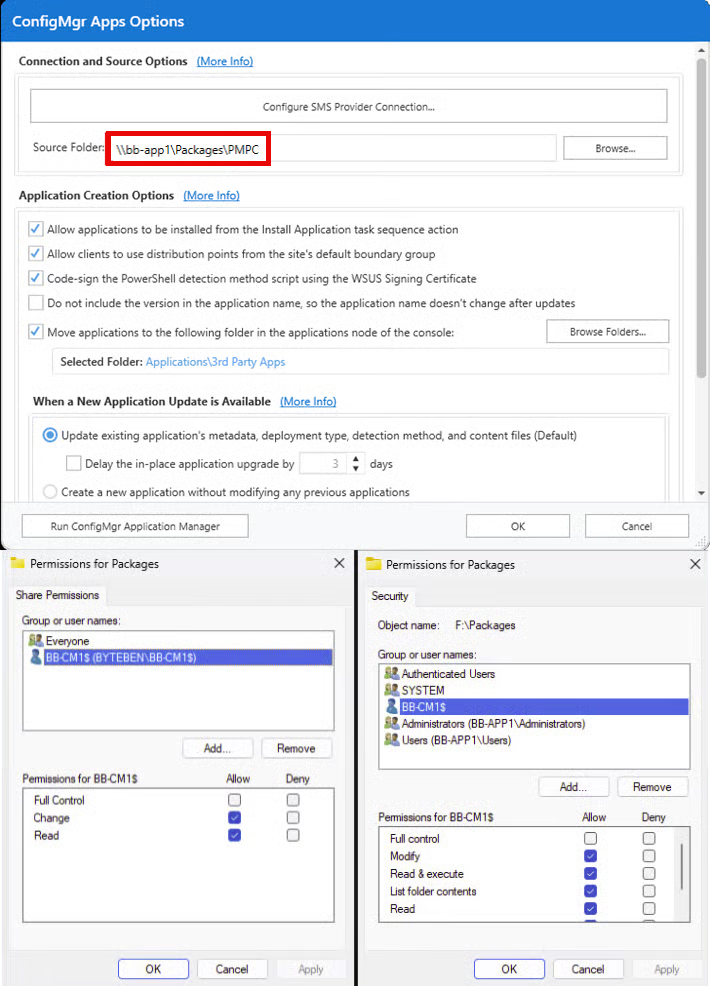Click Remove button in Share Permissions dialog
The height and width of the screenshot is (986, 710).
click(296, 748)
